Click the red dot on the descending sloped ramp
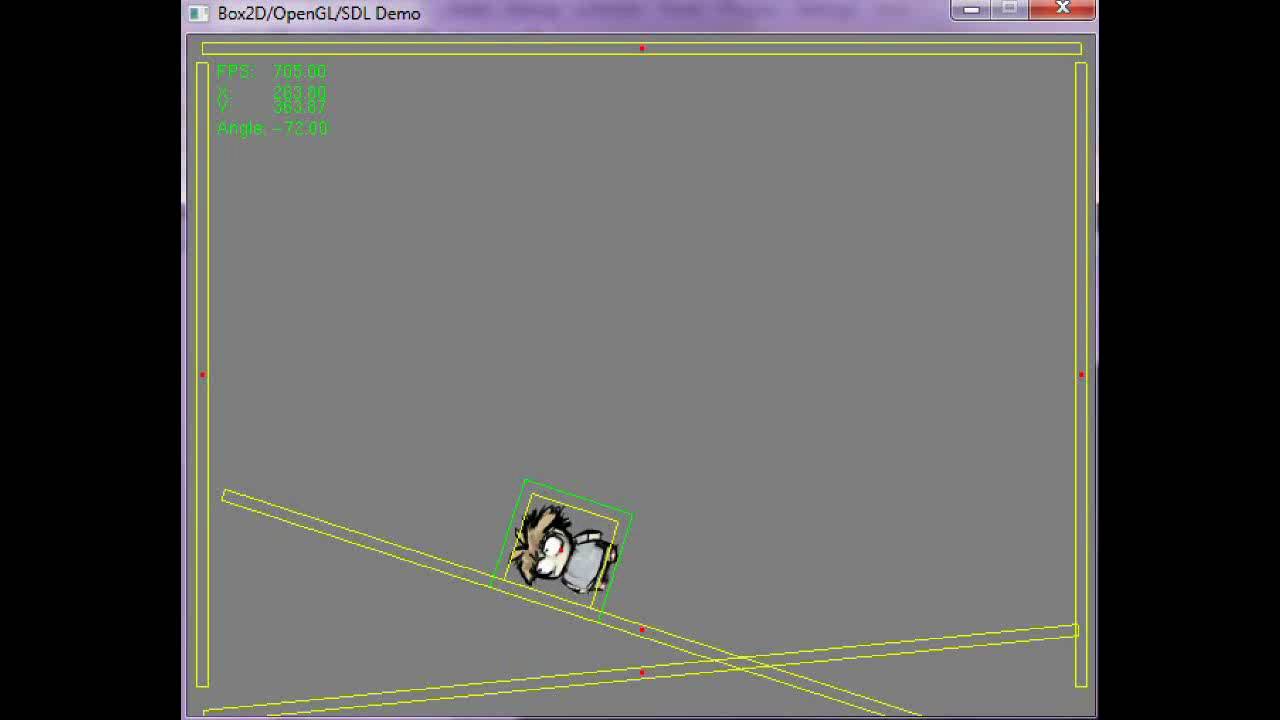The image size is (1280, 720). (x=642, y=629)
